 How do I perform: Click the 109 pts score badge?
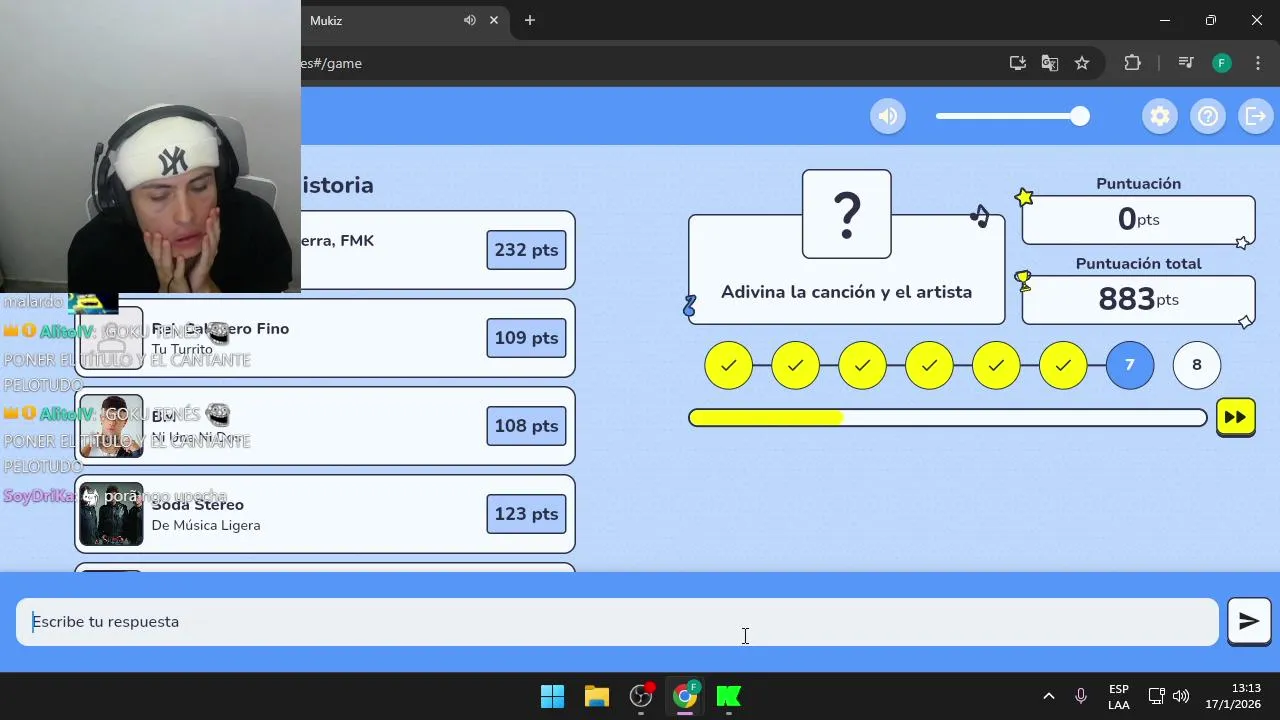pos(526,338)
